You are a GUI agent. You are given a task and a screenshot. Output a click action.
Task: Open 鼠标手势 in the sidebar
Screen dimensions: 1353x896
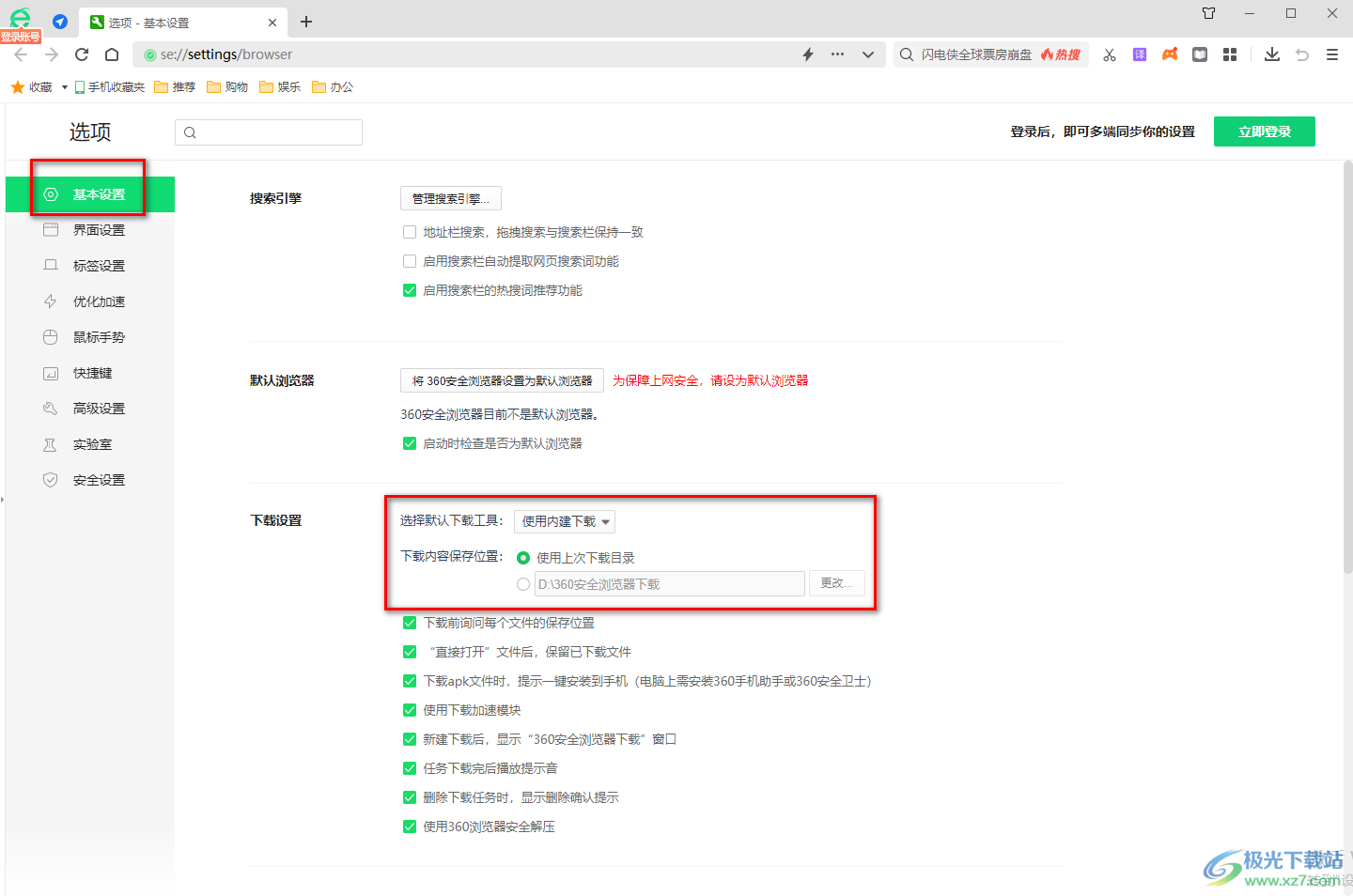(90, 337)
